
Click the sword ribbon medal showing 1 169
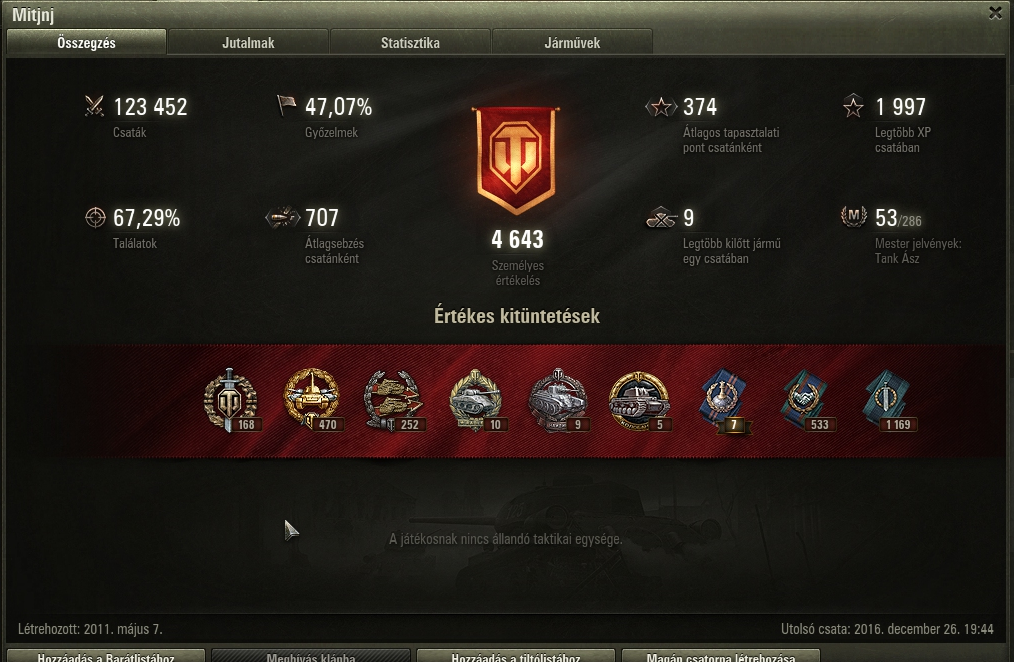pos(889,401)
